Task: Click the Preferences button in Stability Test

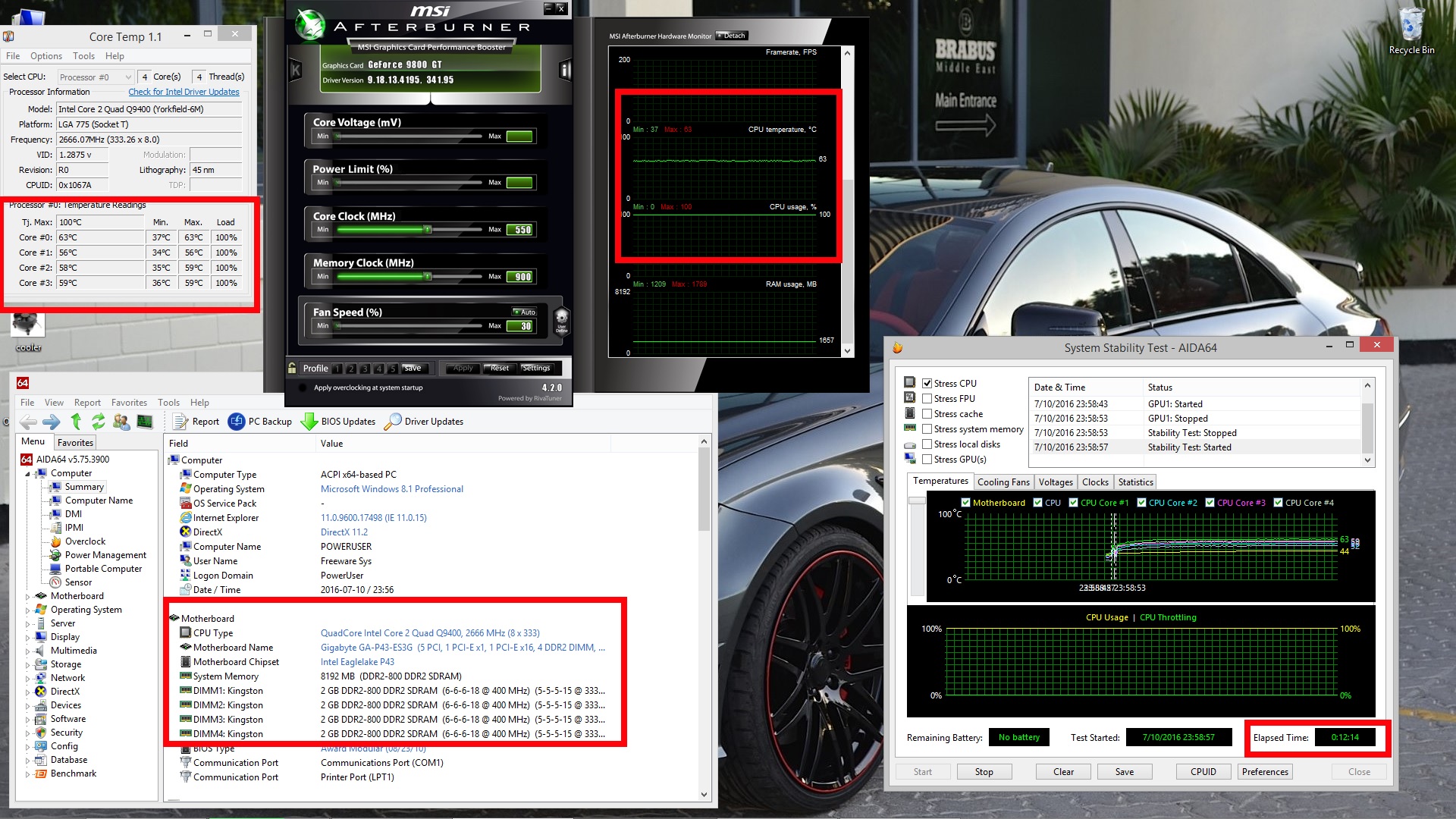Action: [1264, 772]
